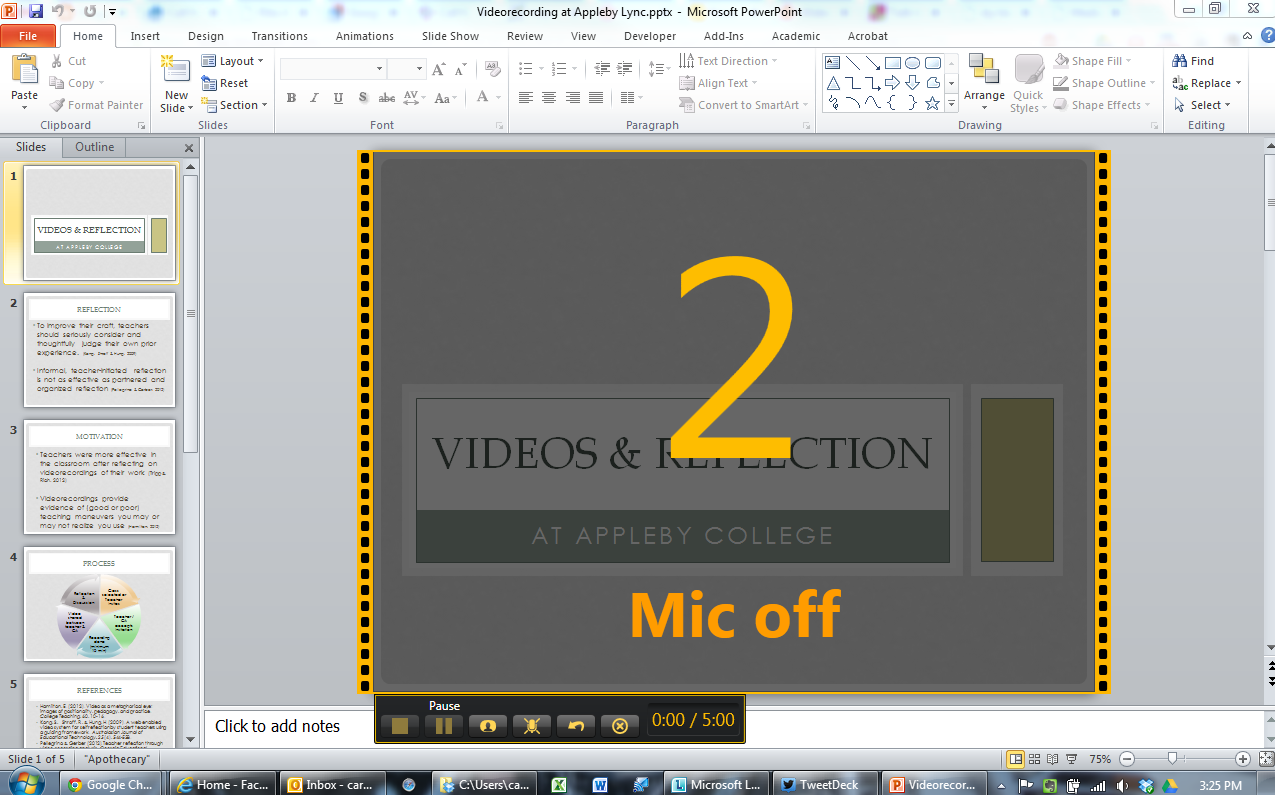Open the Arrange dropdown
Viewport: 1275px width, 795px height.
[x=984, y=82]
